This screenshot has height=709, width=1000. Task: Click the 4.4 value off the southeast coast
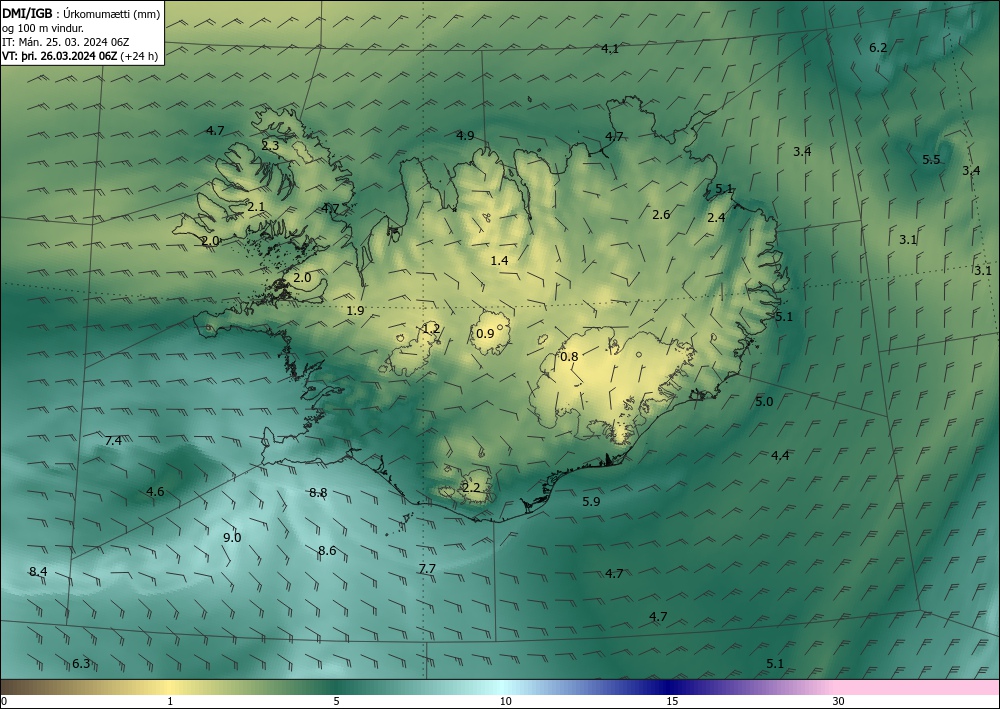(780, 455)
